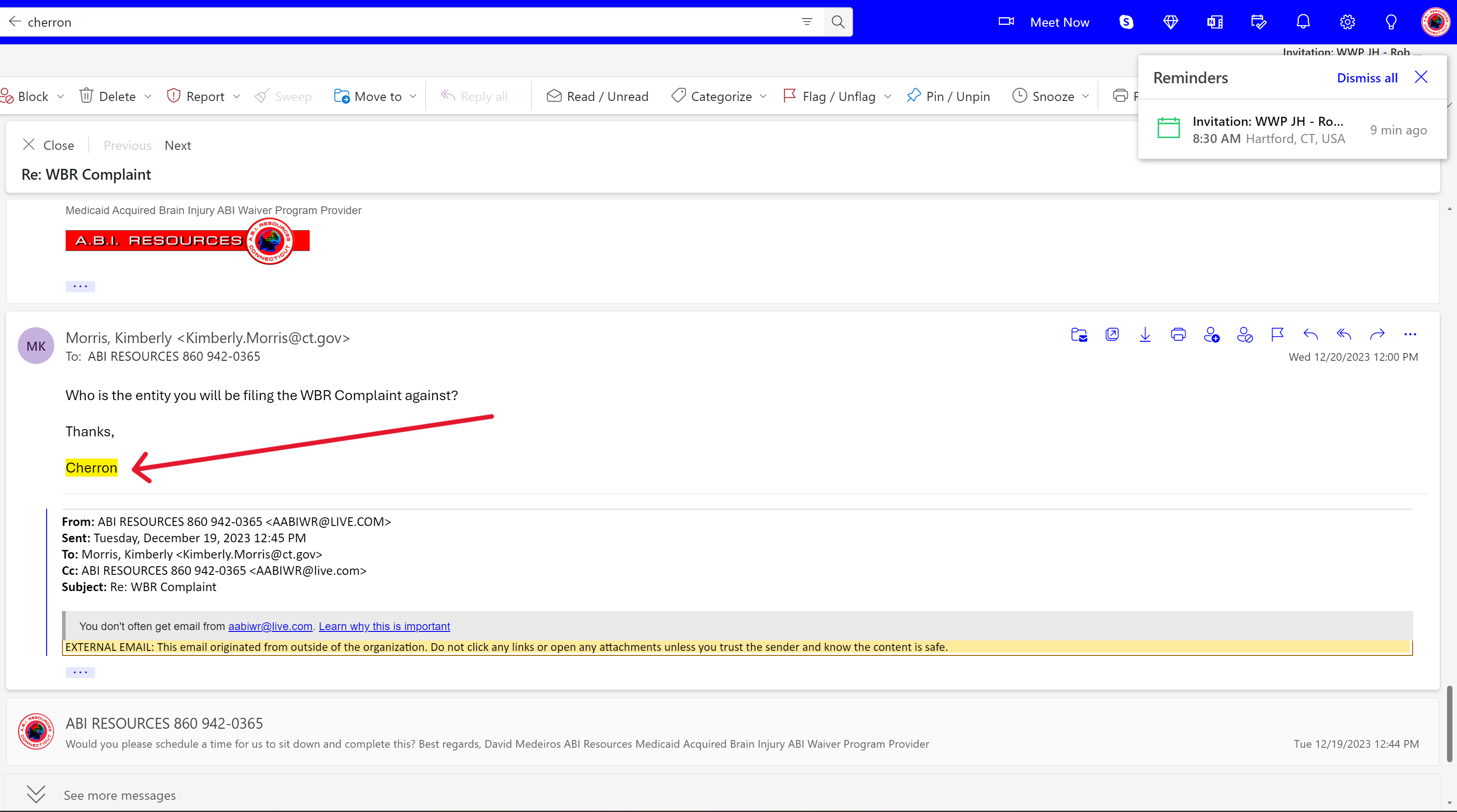Viewport: 1457px width, 812px height.
Task: Open the settings gear
Action: 1347,22
